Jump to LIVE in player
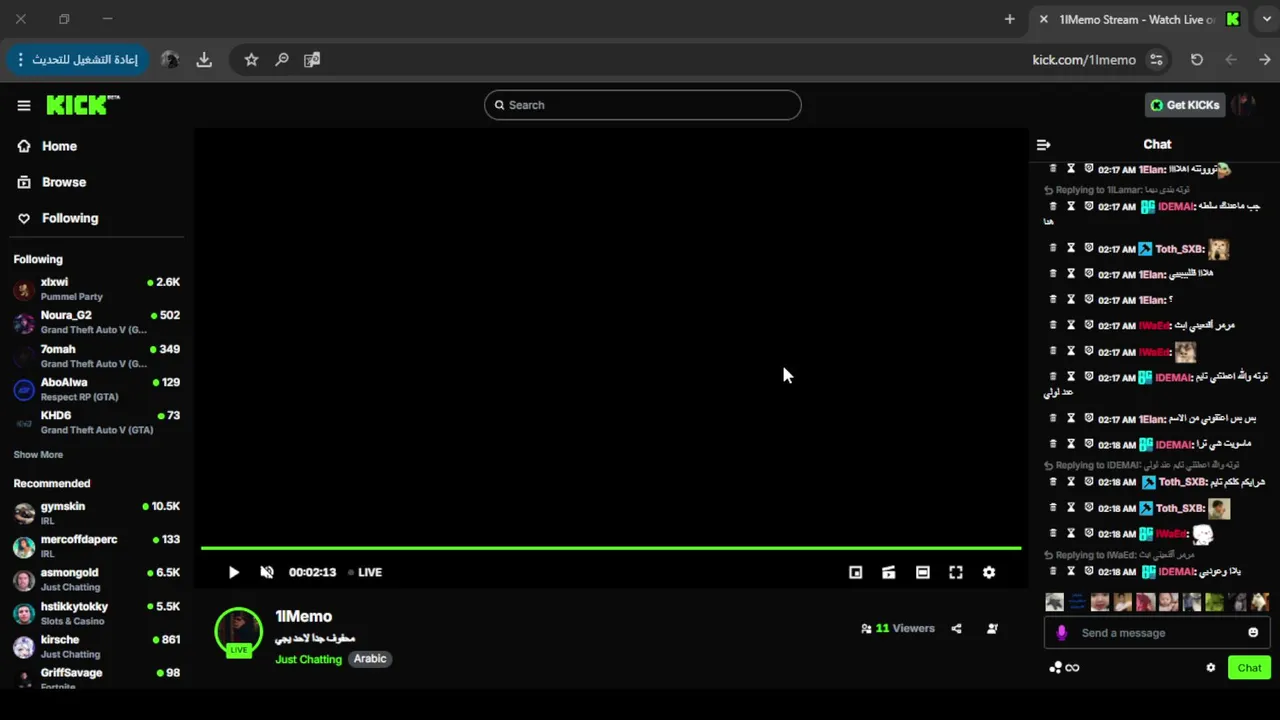This screenshot has width=1280, height=720. 365,573
